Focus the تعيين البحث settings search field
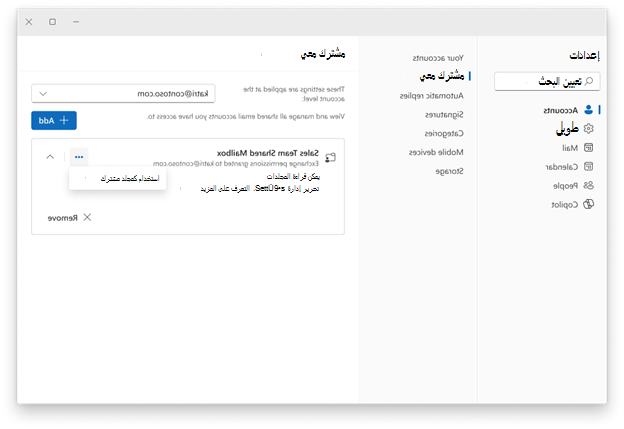Viewport: 624px width, 429px height. pyautogui.click(x=547, y=81)
